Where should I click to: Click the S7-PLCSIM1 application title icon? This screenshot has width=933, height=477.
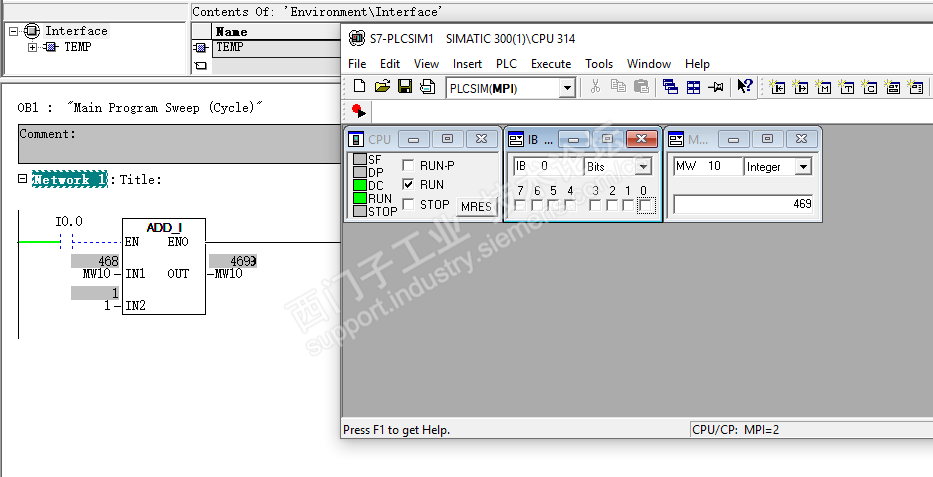356,38
